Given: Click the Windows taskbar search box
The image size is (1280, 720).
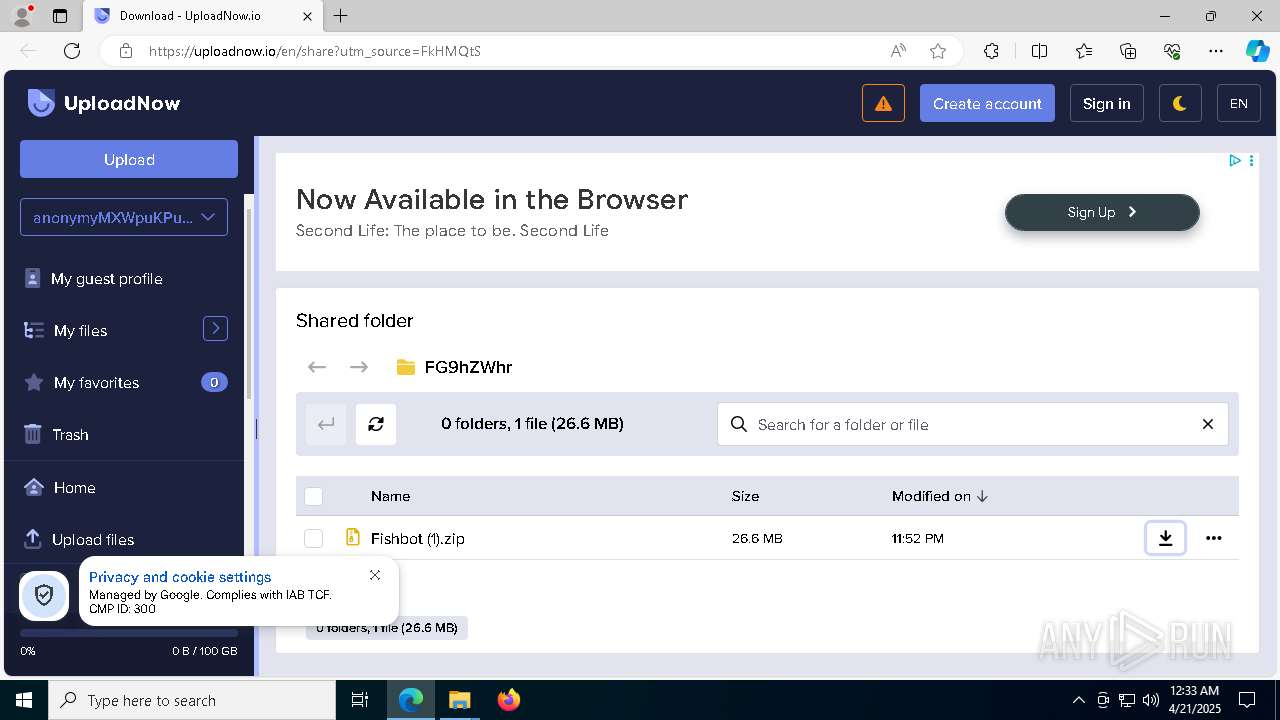Looking at the screenshot, I should (x=192, y=700).
